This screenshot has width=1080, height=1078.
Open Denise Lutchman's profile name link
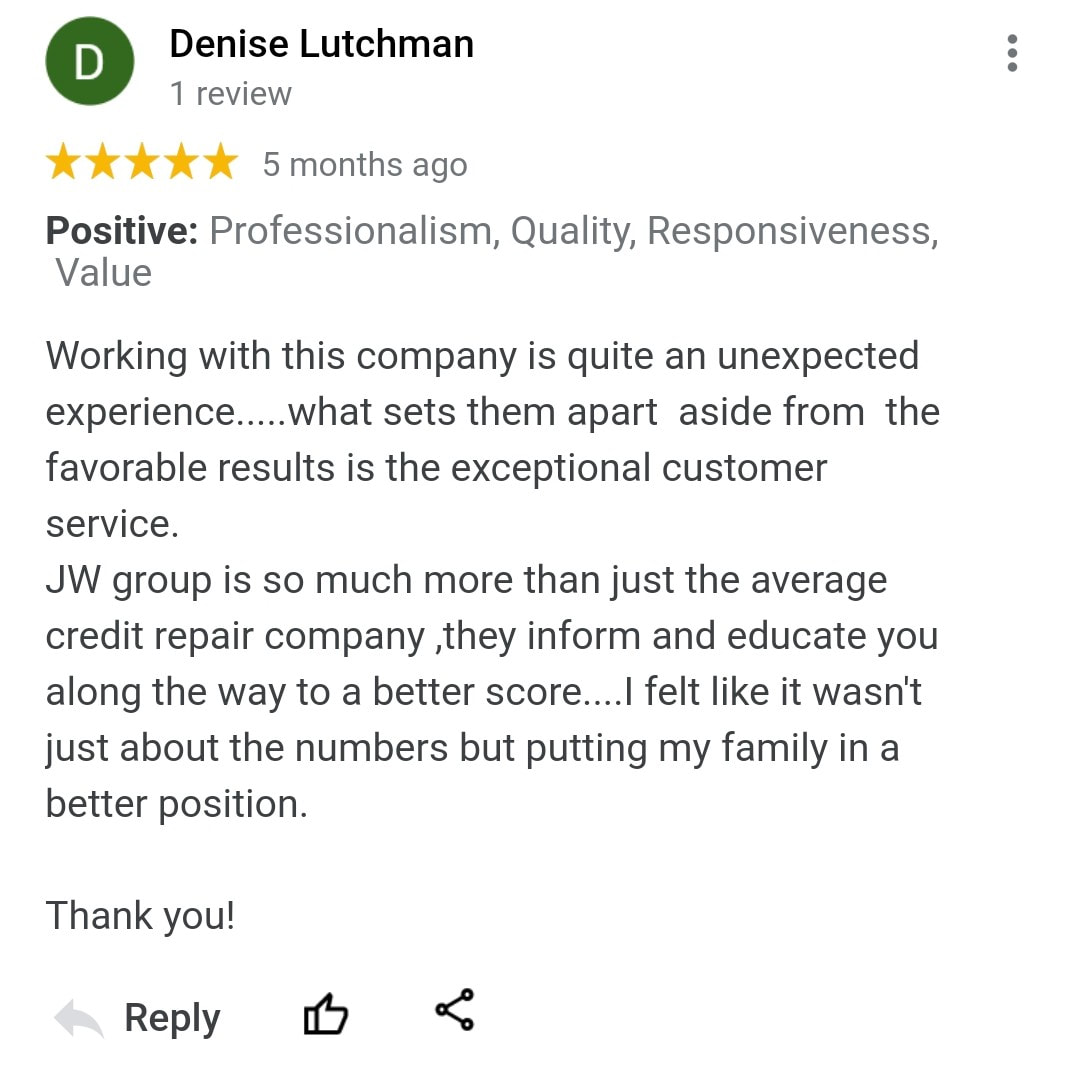coord(322,44)
